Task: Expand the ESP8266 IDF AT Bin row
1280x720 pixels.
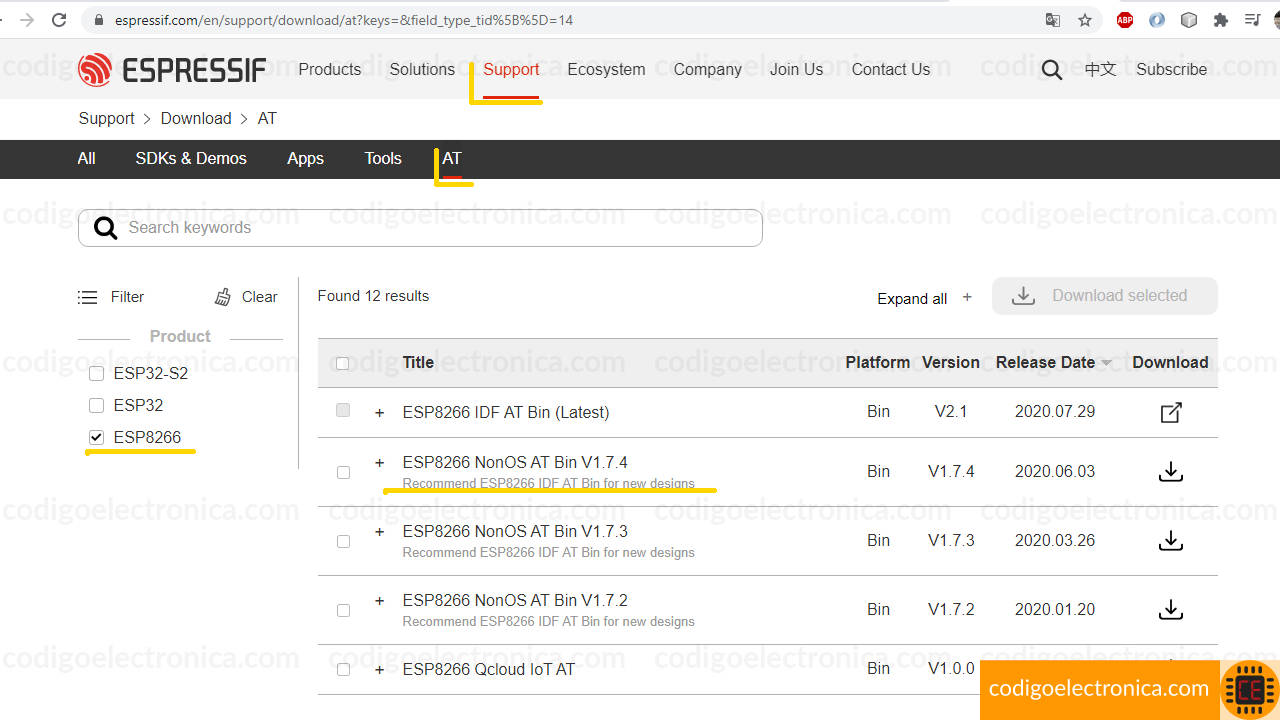Action: click(x=379, y=412)
